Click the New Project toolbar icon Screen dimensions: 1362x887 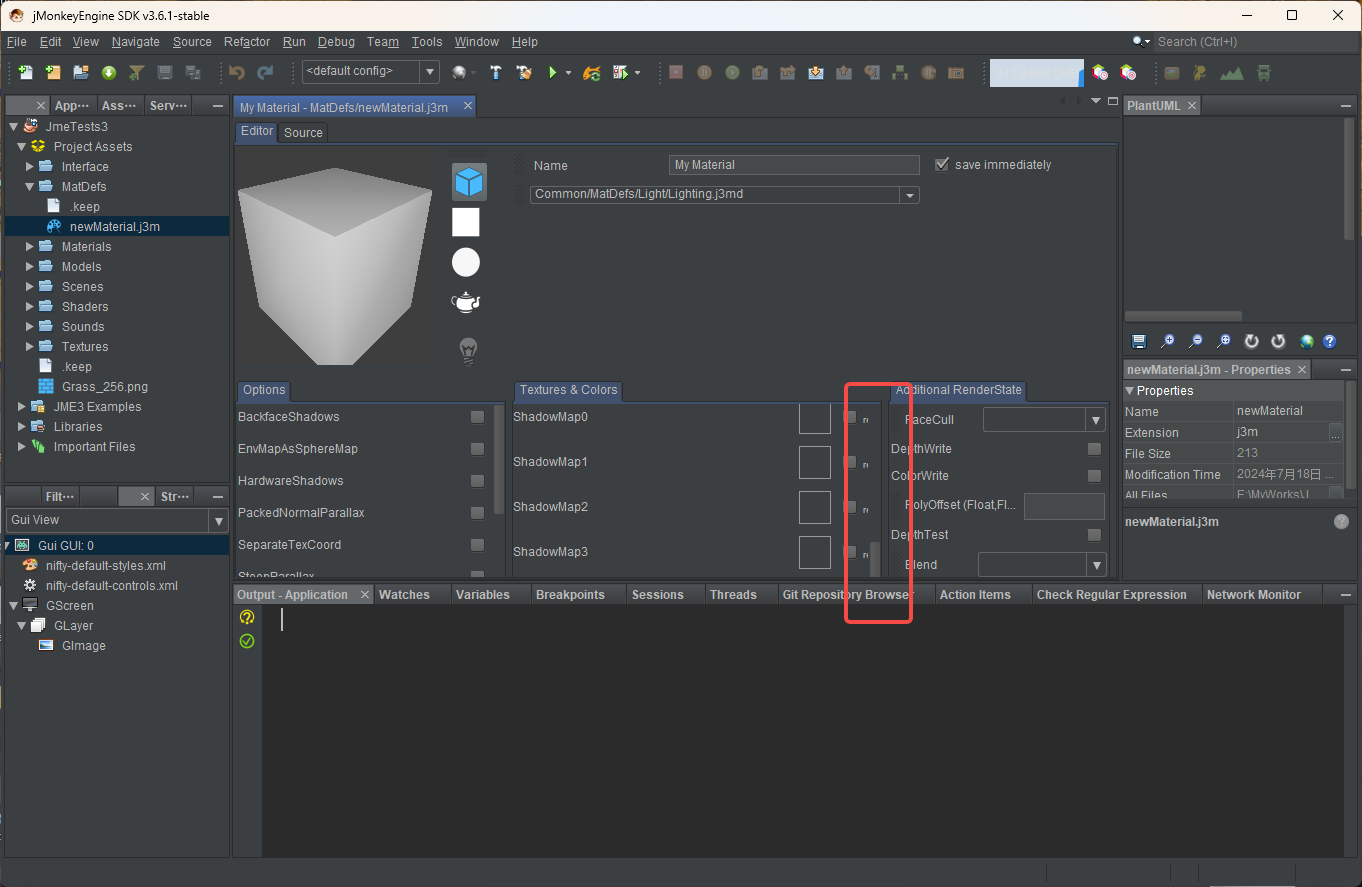pyautogui.click(x=53, y=72)
